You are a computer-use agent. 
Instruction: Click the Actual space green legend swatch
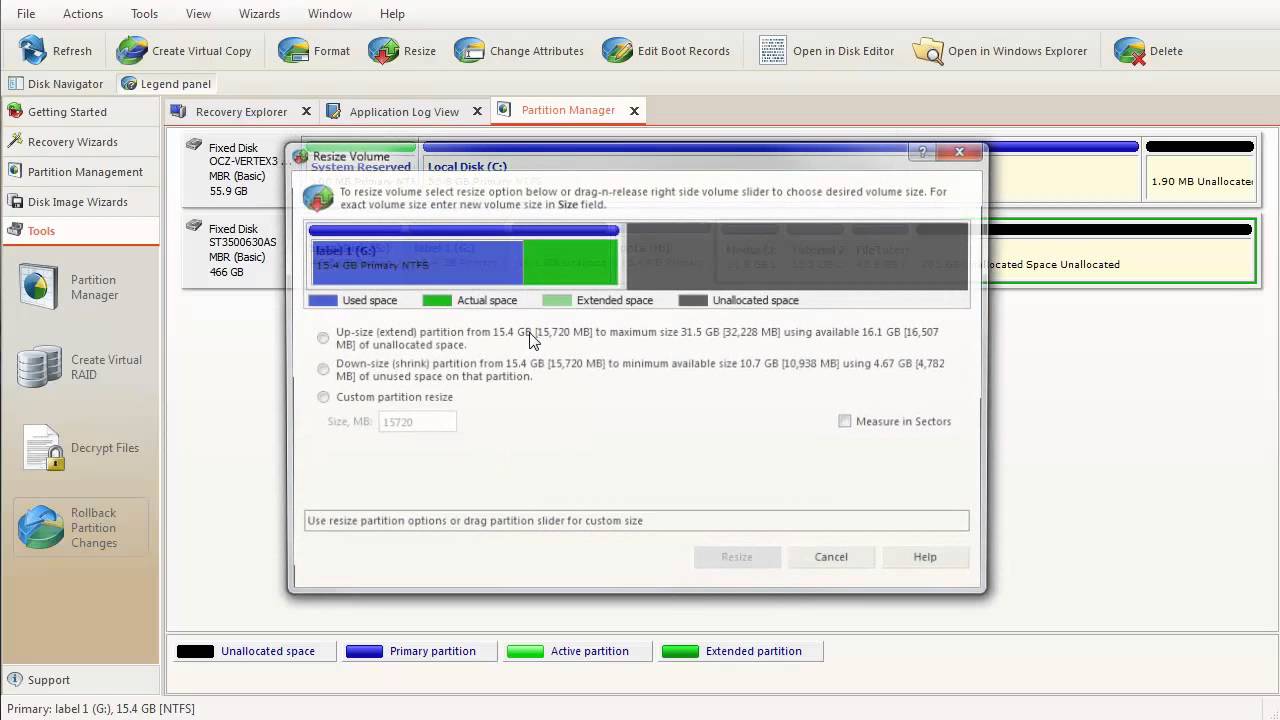[437, 300]
